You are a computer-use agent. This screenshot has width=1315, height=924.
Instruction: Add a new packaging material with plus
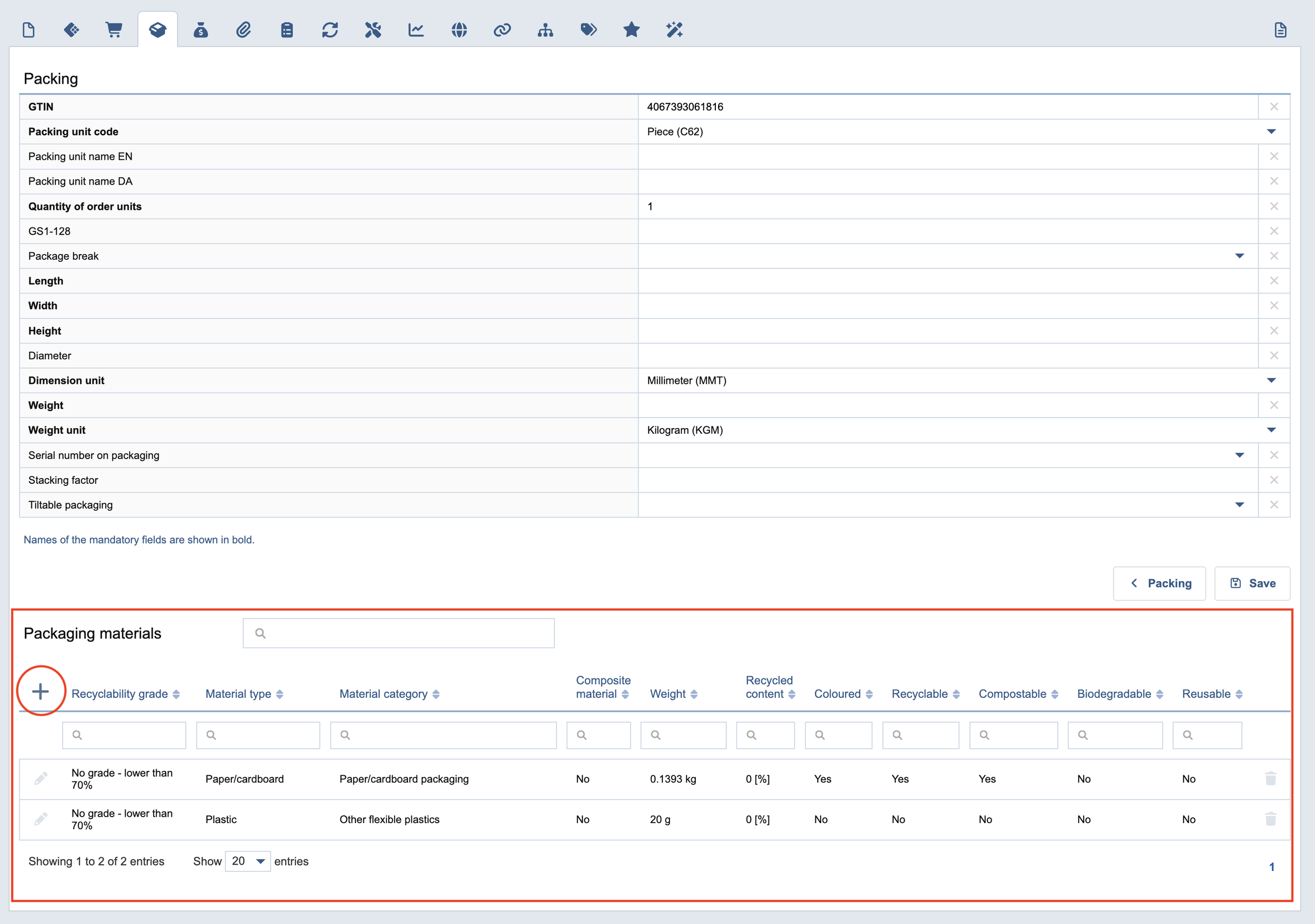(x=41, y=691)
